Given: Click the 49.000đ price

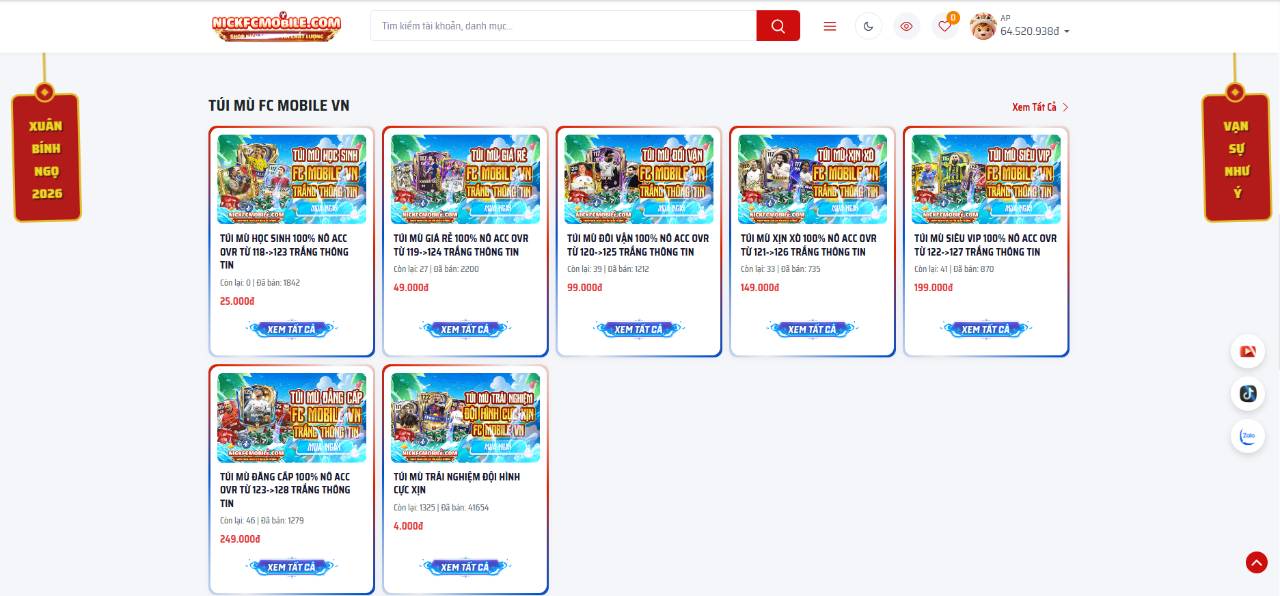Looking at the screenshot, I should click(411, 287).
